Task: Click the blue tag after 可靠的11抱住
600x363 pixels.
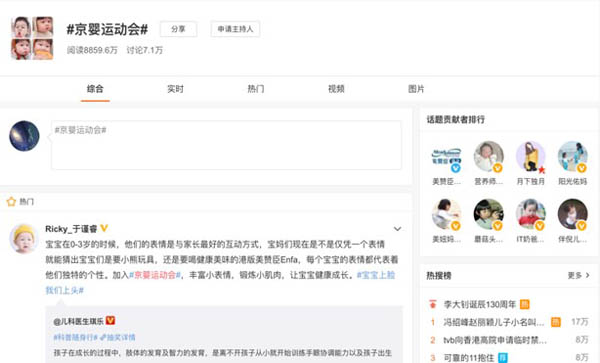Action: (503, 358)
